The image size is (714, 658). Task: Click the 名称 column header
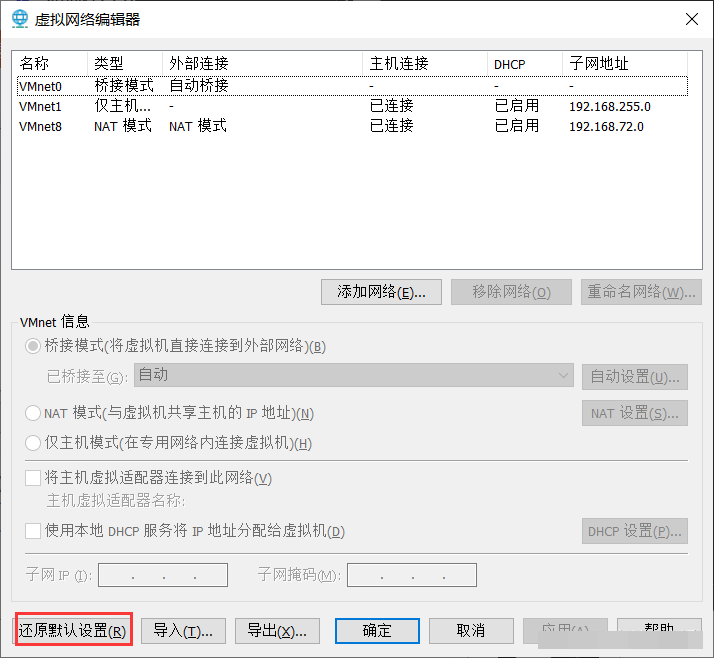pyautogui.click(x=50, y=63)
